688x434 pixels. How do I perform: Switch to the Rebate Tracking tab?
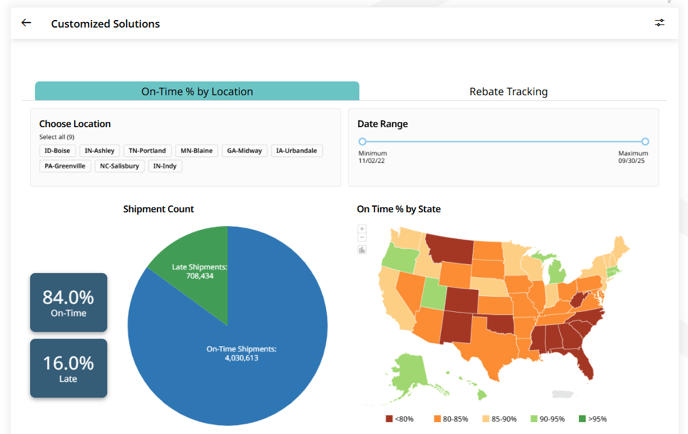click(x=508, y=91)
